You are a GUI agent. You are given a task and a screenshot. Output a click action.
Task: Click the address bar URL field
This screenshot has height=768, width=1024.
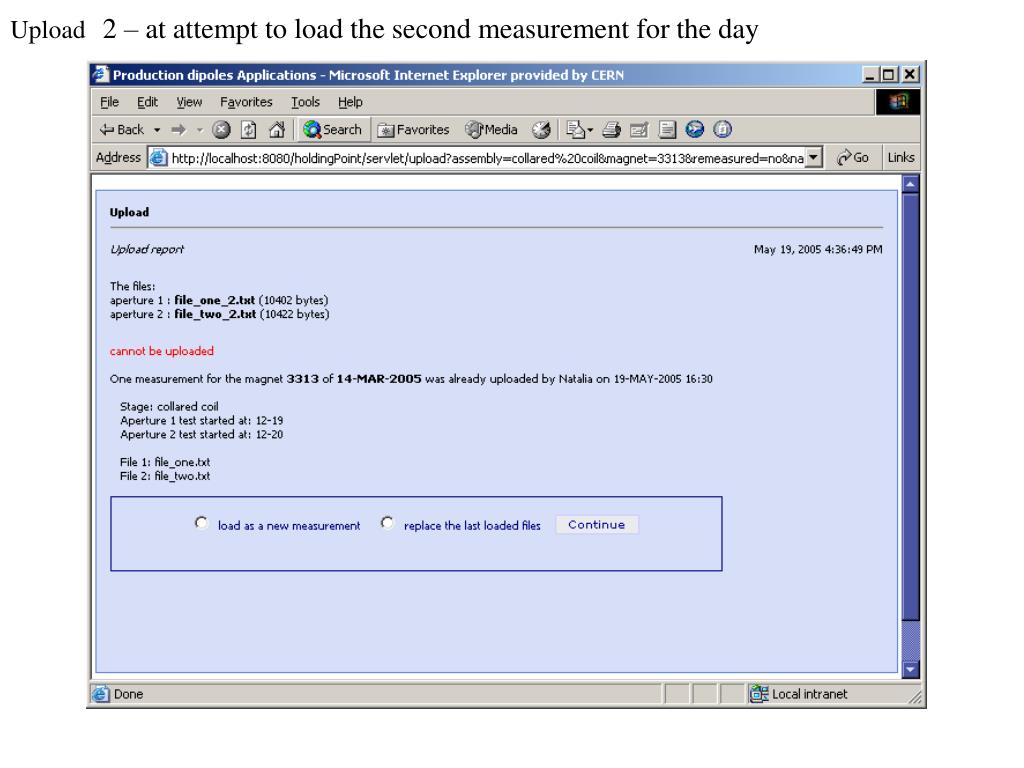(487, 158)
